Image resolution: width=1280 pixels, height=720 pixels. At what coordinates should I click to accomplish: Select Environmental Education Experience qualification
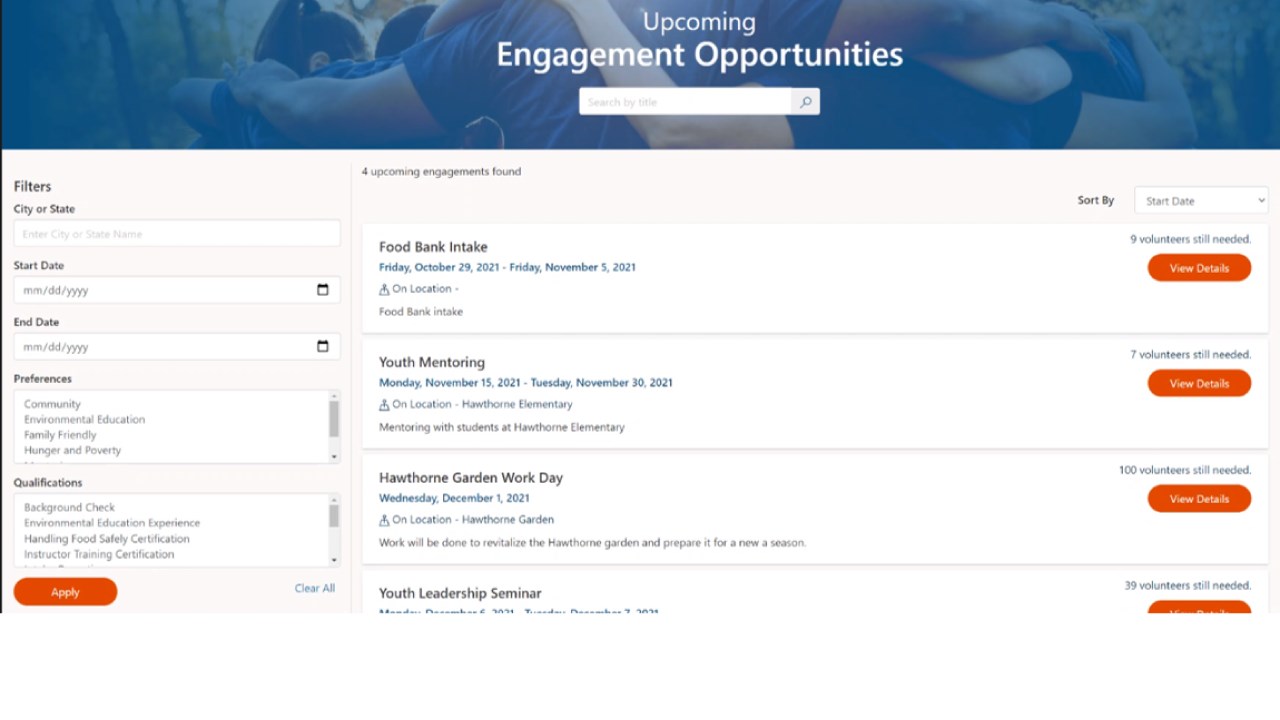pyautogui.click(x=112, y=523)
